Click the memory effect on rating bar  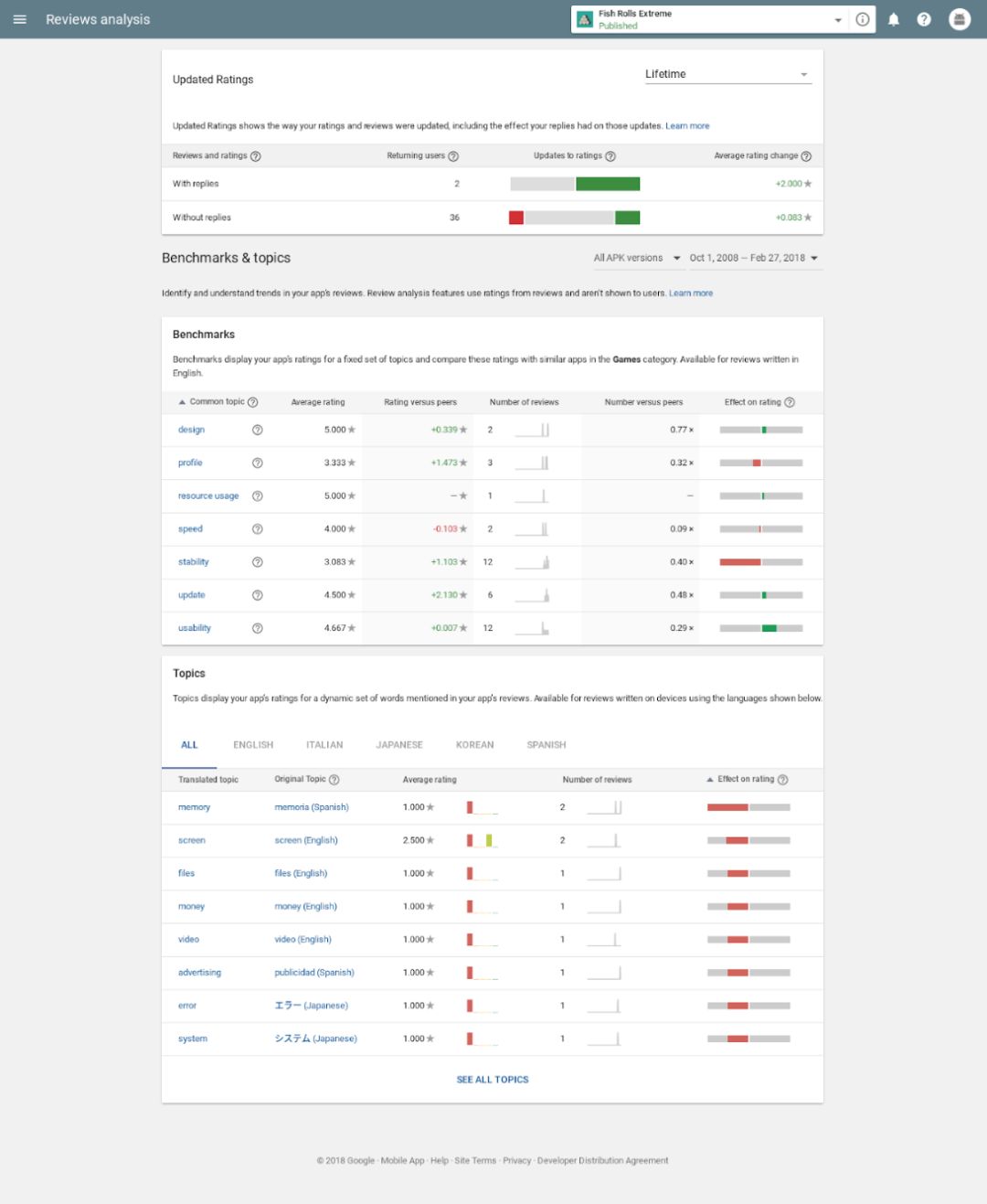click(748, 807)
